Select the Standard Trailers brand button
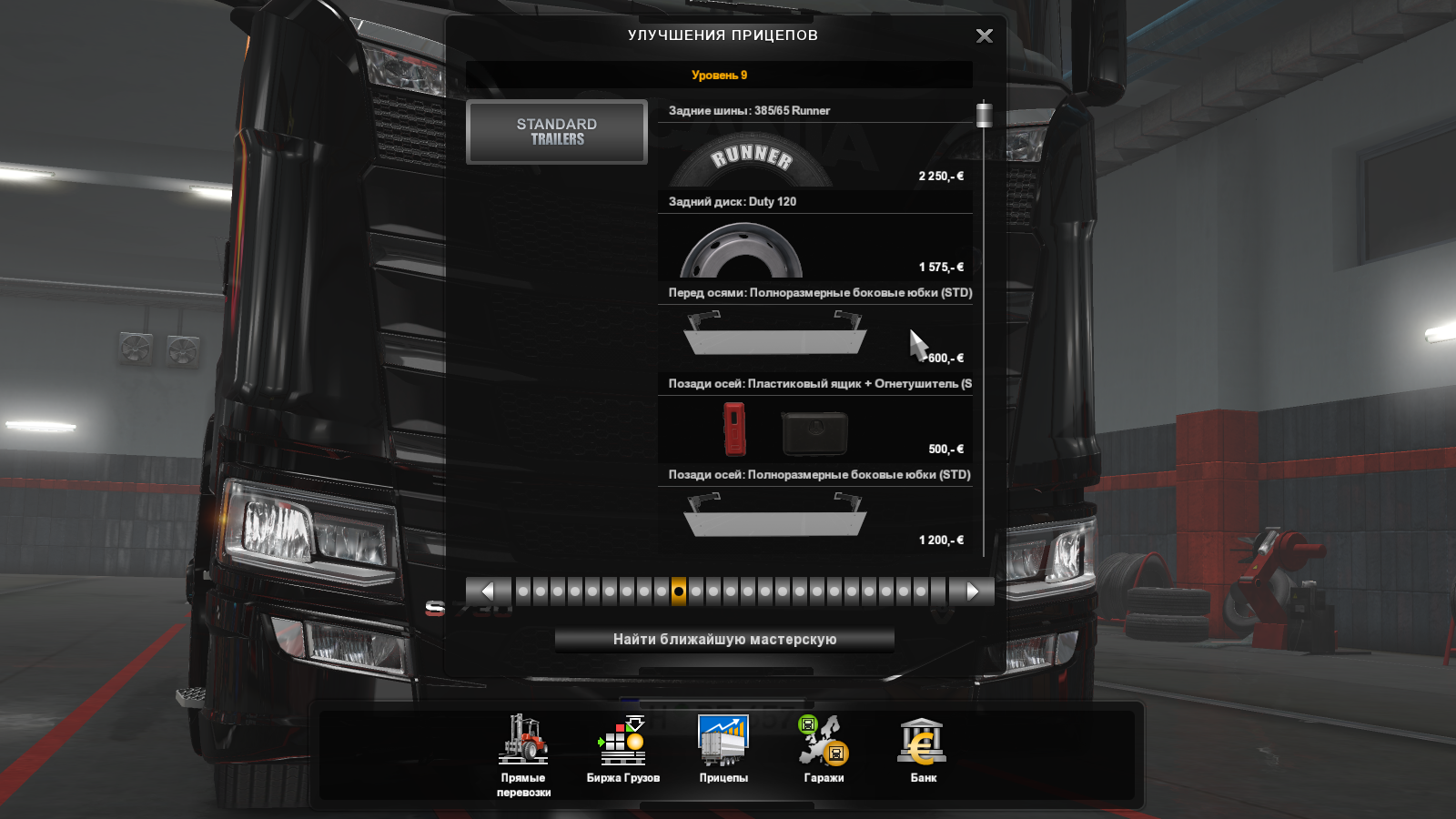 pos(557,132)
